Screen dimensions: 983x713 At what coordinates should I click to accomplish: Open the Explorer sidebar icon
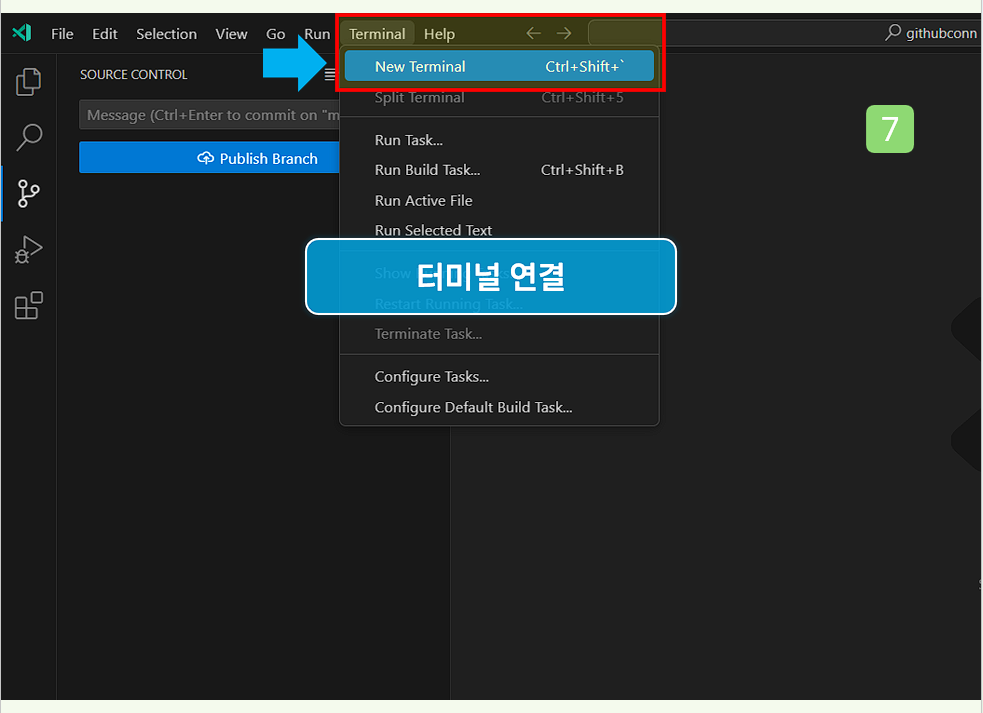(28, 81)
